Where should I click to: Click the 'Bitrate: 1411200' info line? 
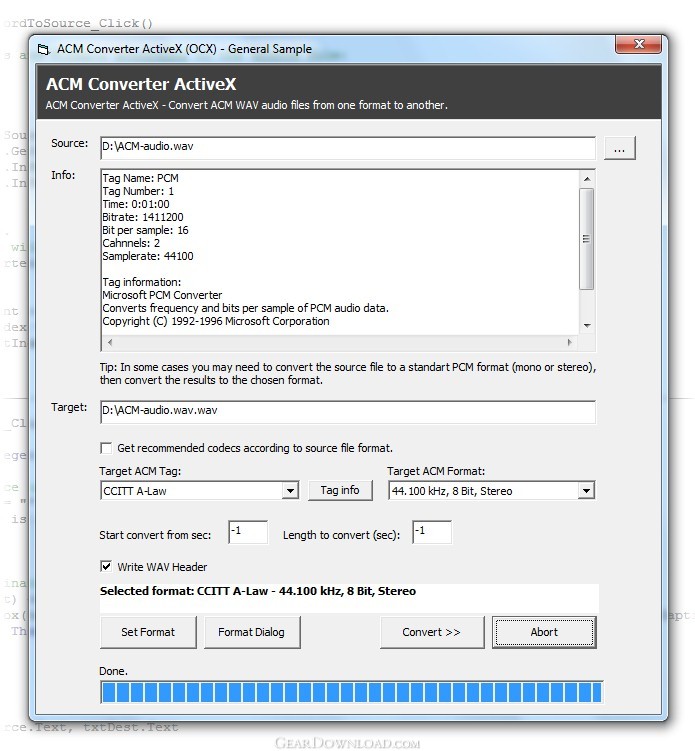[143, 217]
